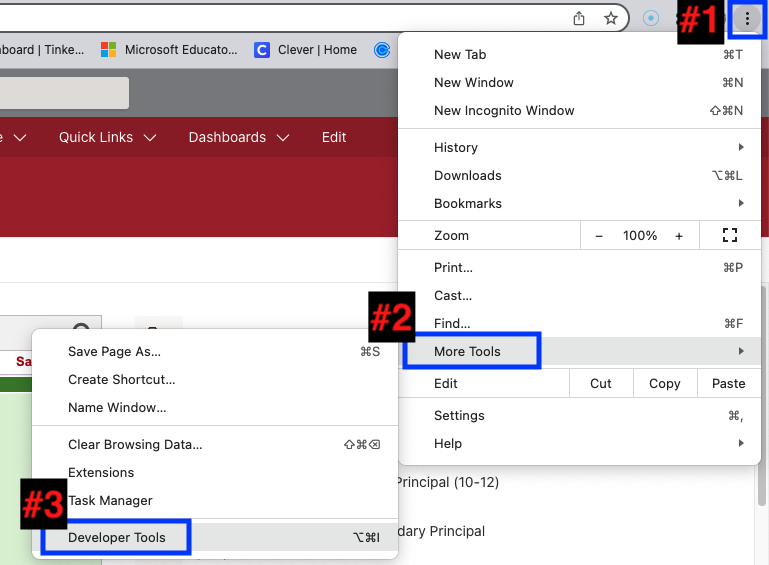Click the share page icon in address bar
The width and height of the screenshot is (769, 565).
tap(579, 18)
